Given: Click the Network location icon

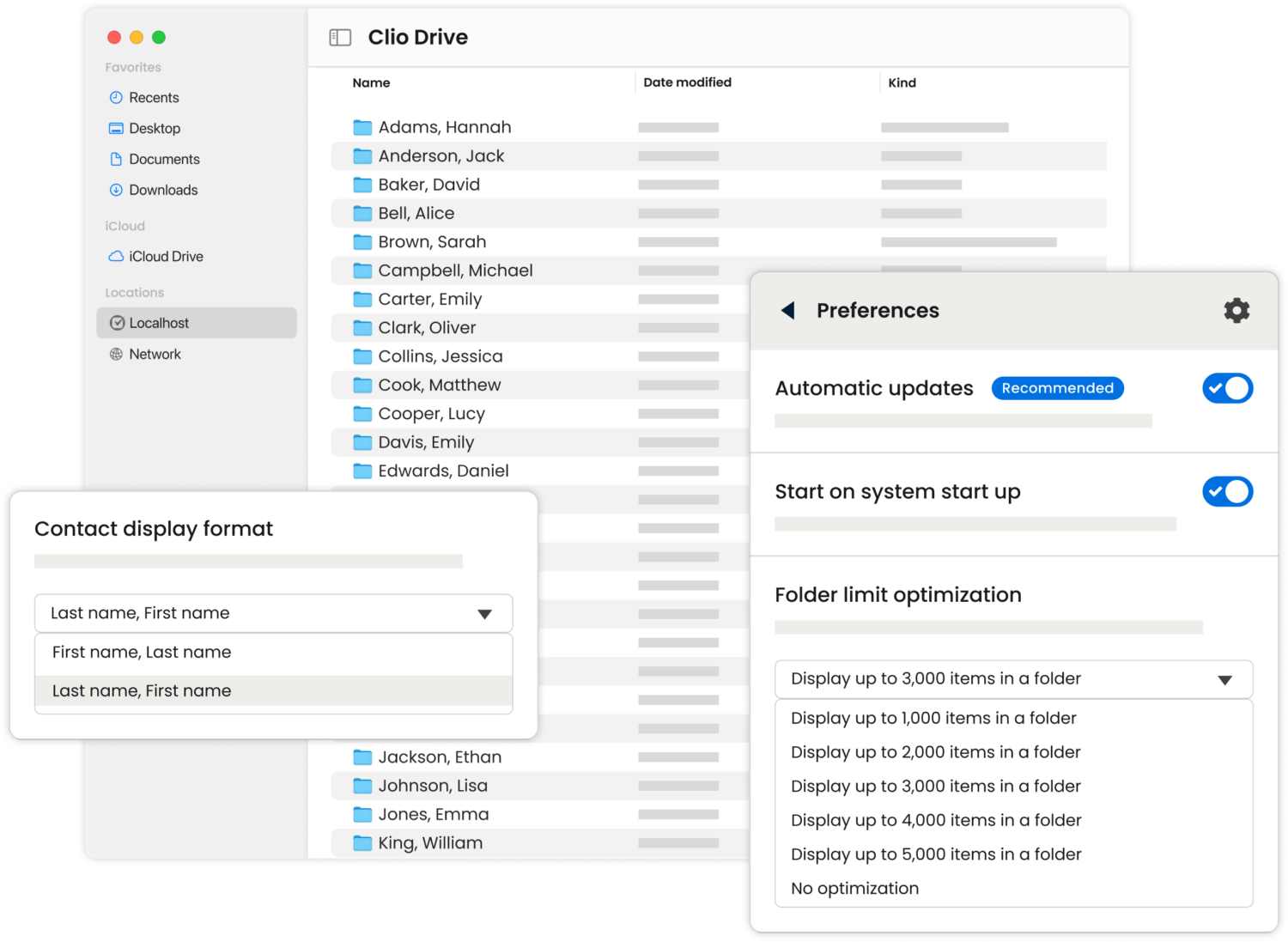Looking at the screenshot, I should [x=117, y=355].
